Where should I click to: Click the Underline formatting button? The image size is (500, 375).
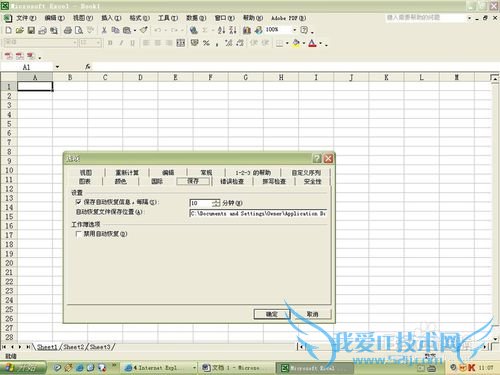[x=132, y=43]
